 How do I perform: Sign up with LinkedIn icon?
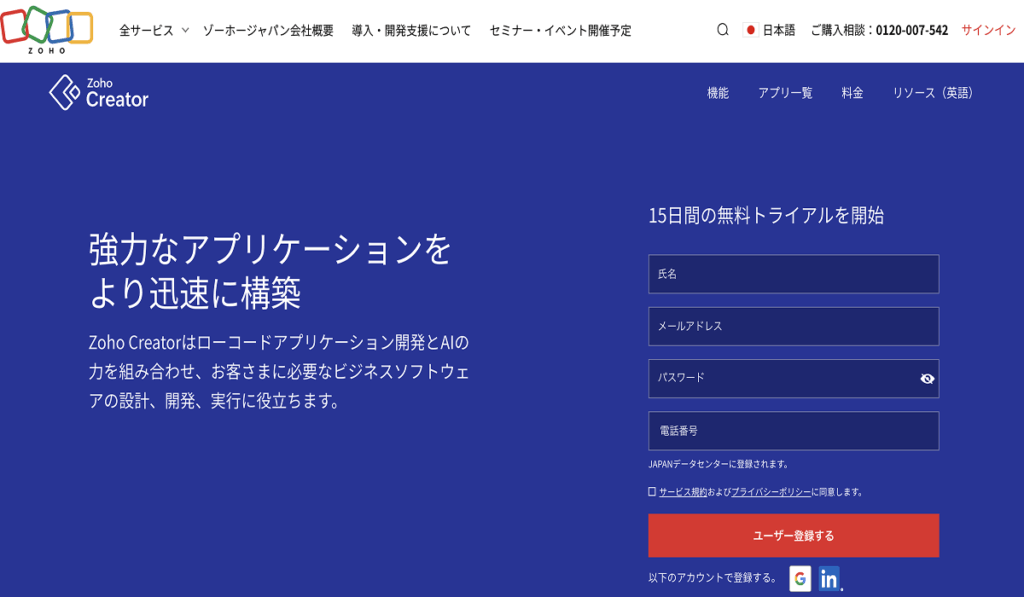pyautogui.click(x=828, y=578)
